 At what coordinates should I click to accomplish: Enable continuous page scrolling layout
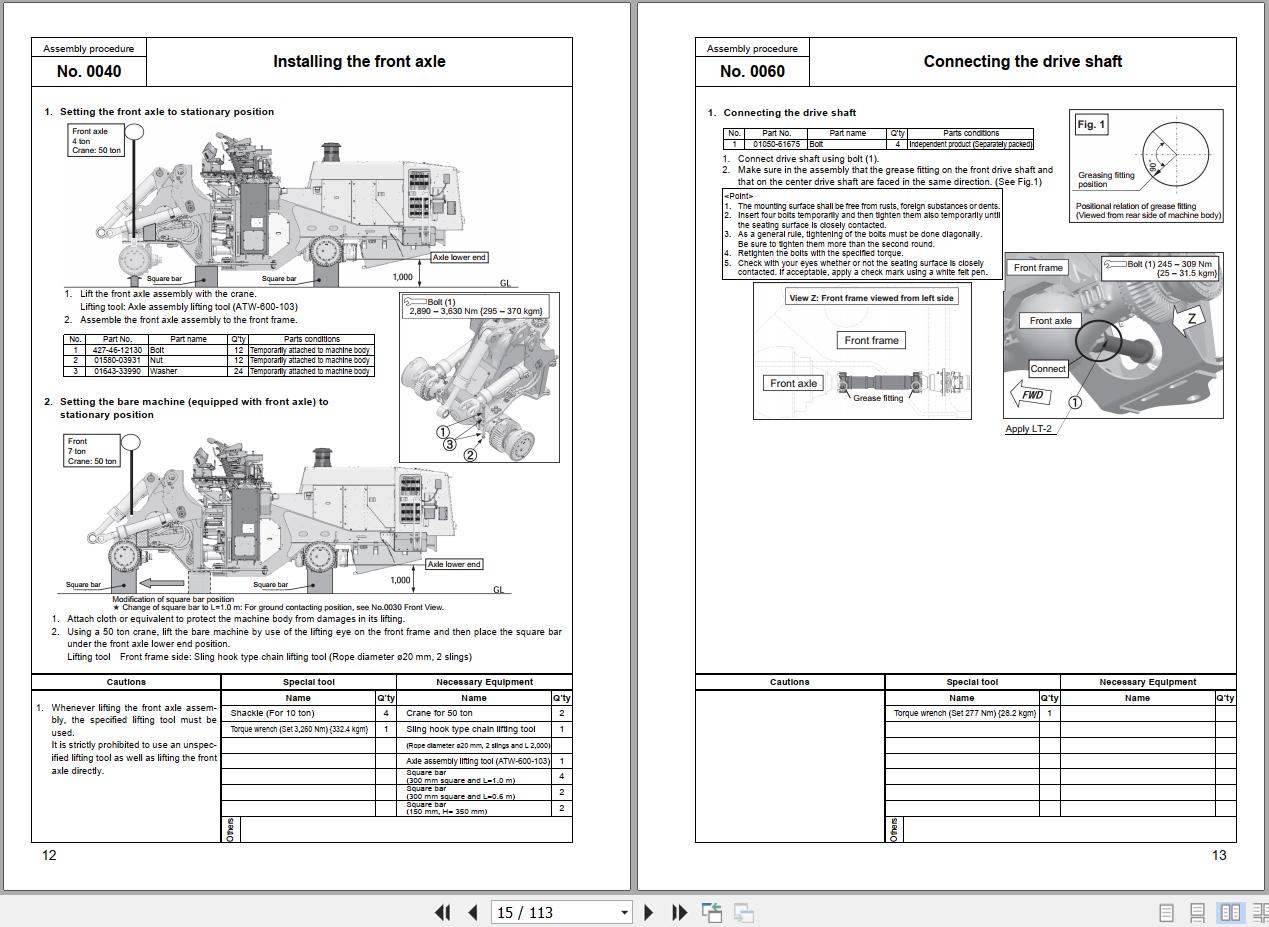click(1197, 912)
